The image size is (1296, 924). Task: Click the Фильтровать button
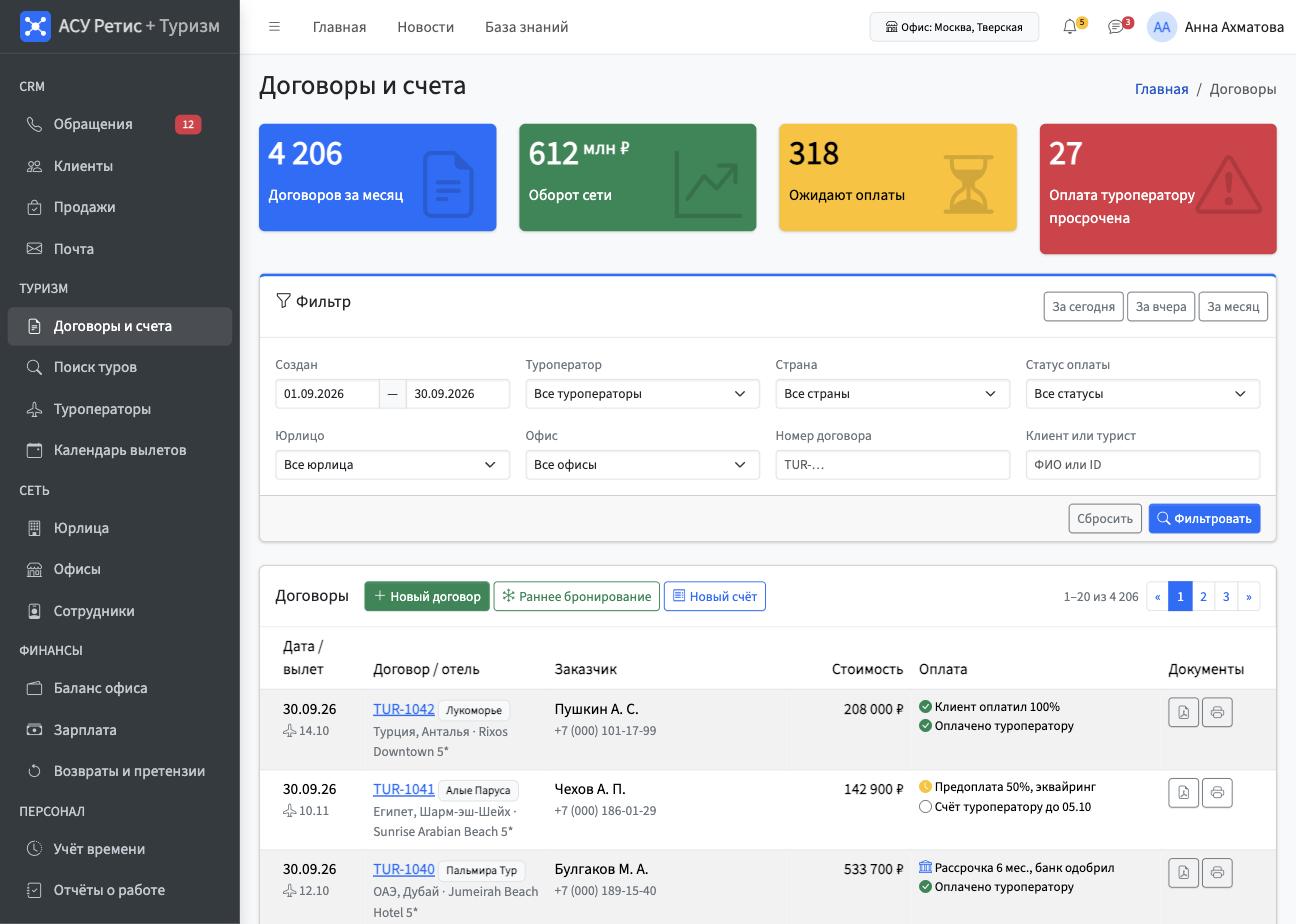coord(1204,519)
